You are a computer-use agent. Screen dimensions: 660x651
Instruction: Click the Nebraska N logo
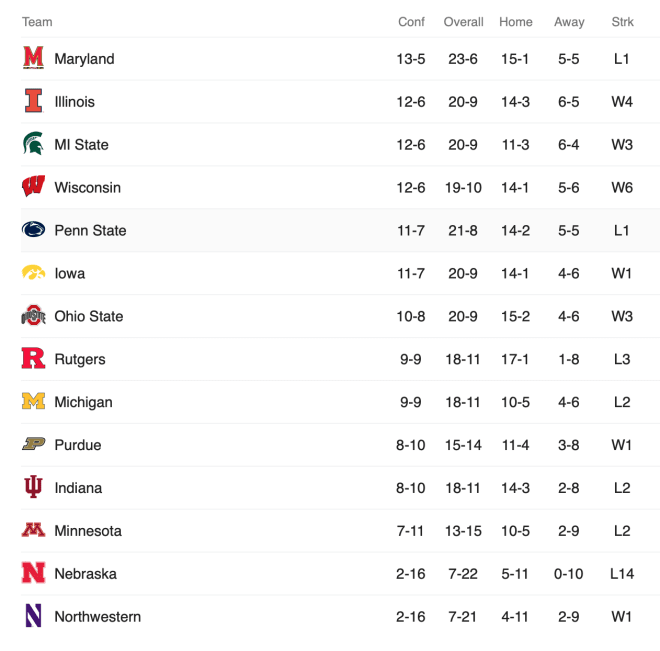coord(33,572)
